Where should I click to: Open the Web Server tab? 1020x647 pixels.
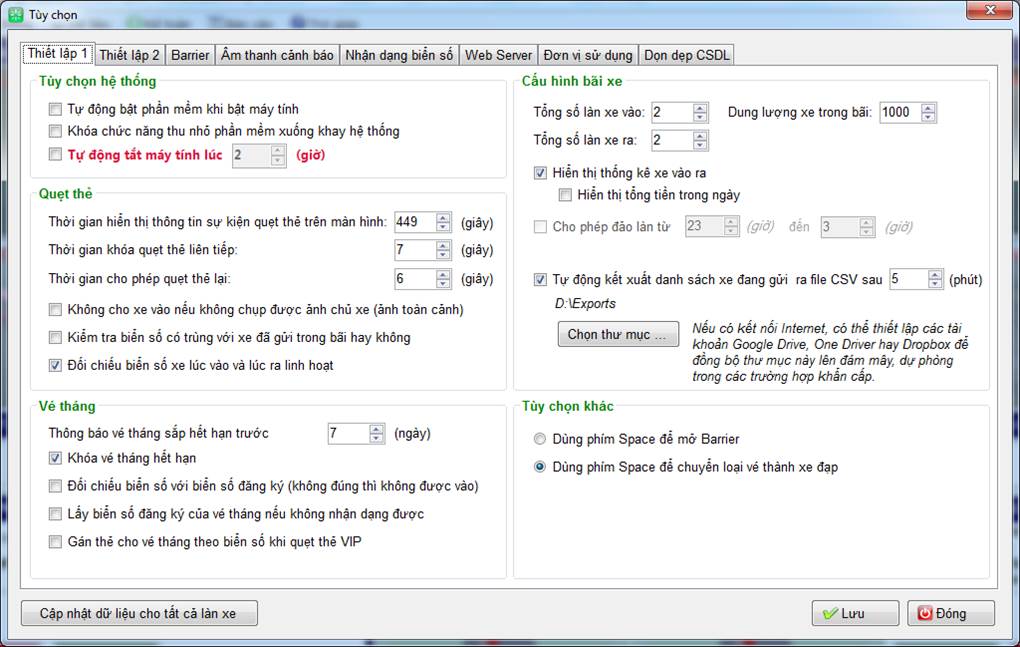(498, 55)
